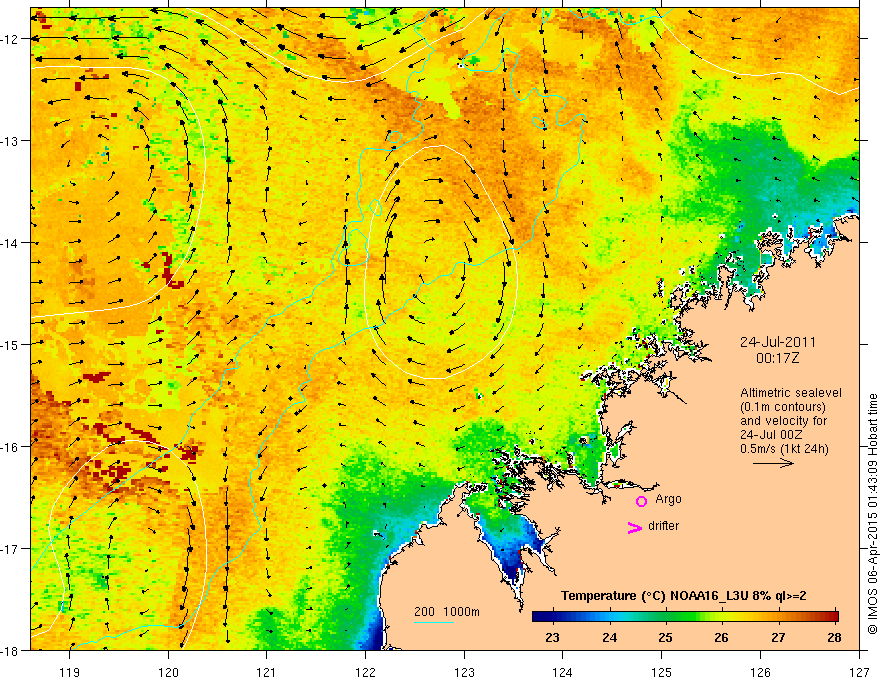Screen dimensions: 880x680
Task: Click the color bar value 25
Action: click(x=666, y=638)
